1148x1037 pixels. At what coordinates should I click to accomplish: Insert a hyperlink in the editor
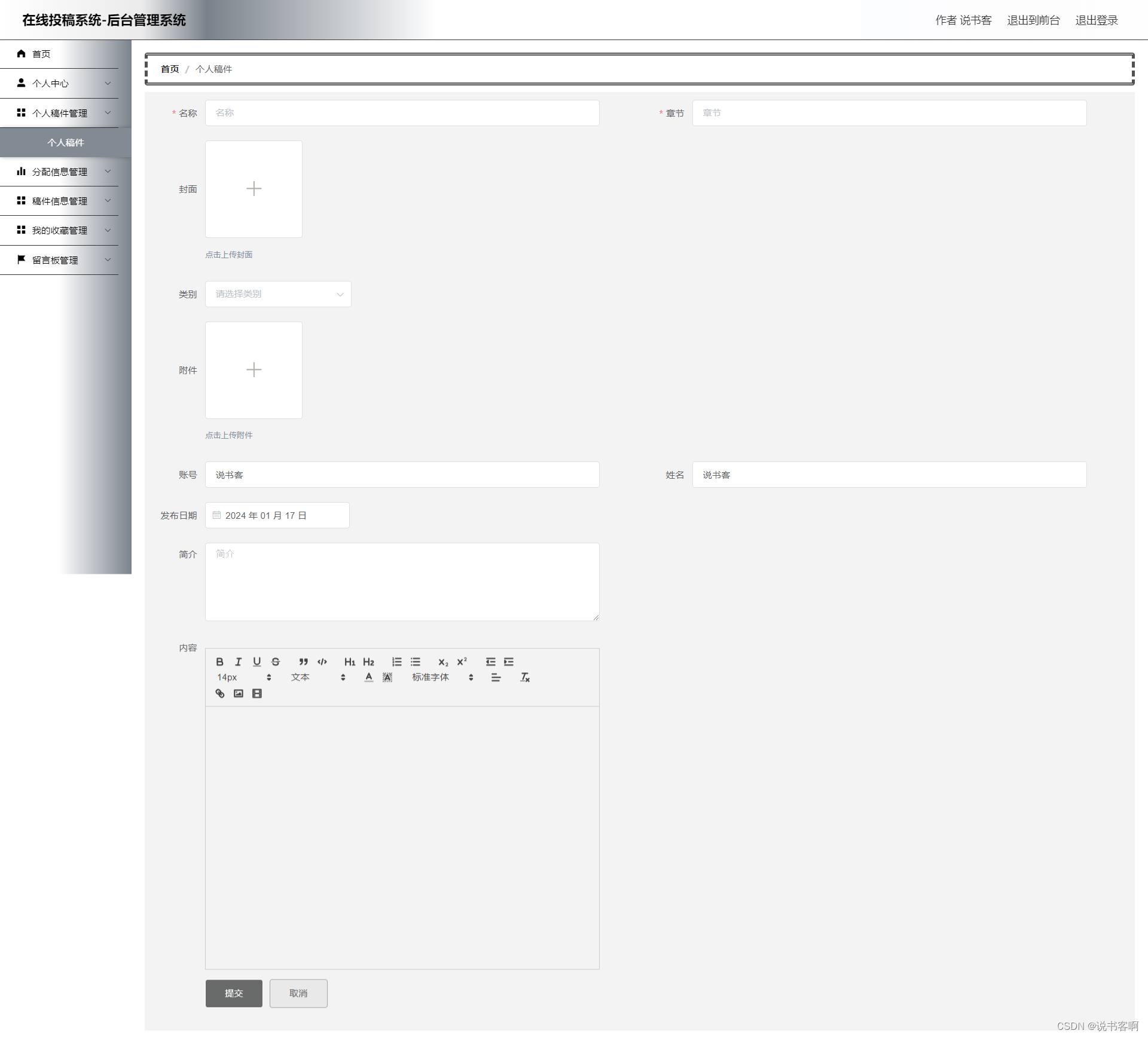tap(219, 693)
